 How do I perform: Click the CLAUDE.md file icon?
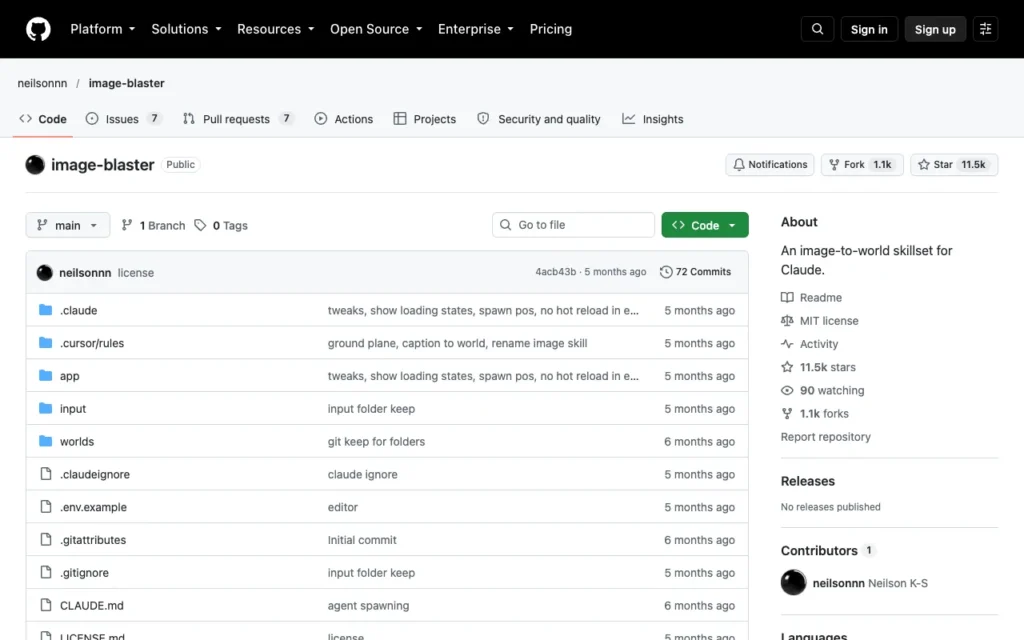tap(45, 605)
